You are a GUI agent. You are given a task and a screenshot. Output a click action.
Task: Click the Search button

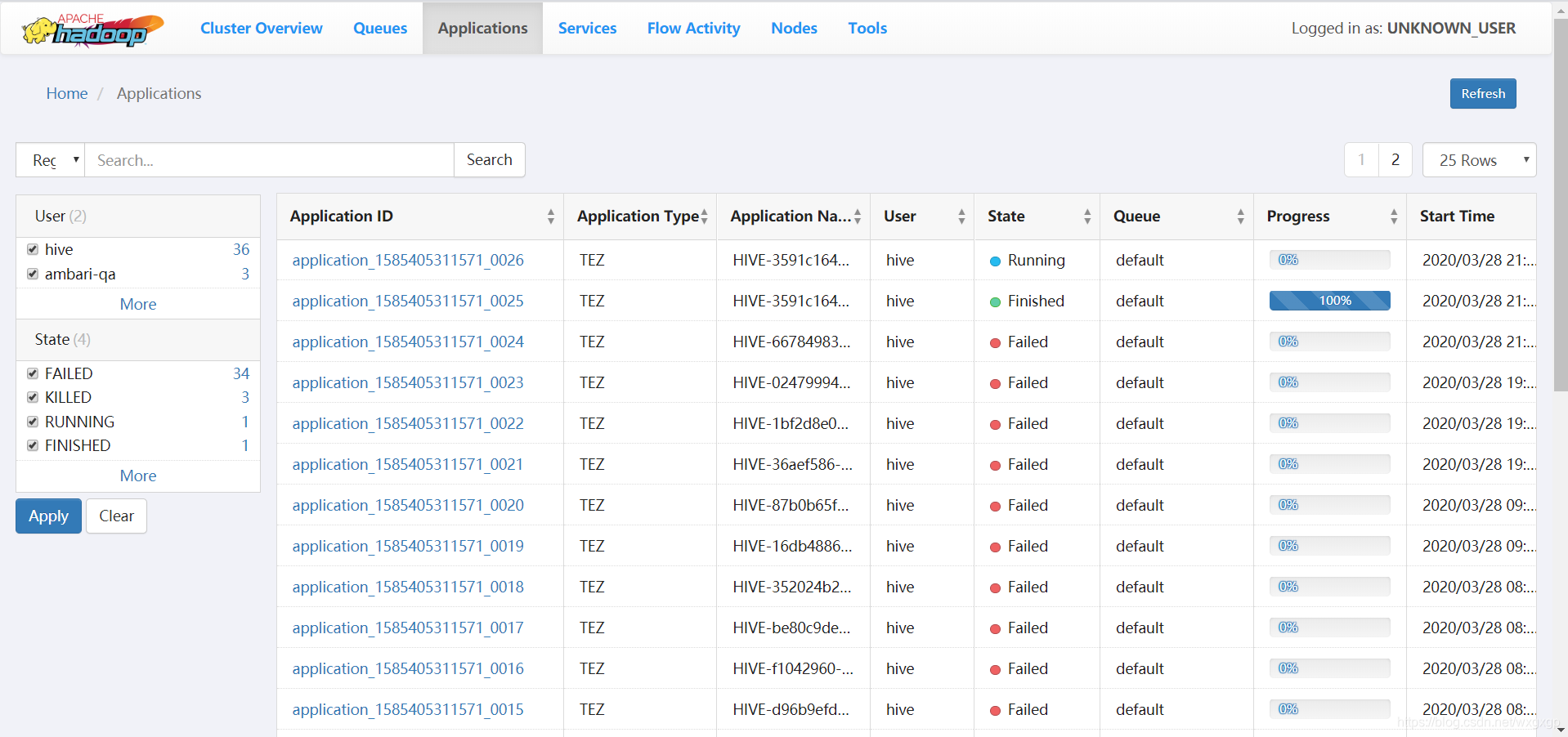click(x=490, y=160)
